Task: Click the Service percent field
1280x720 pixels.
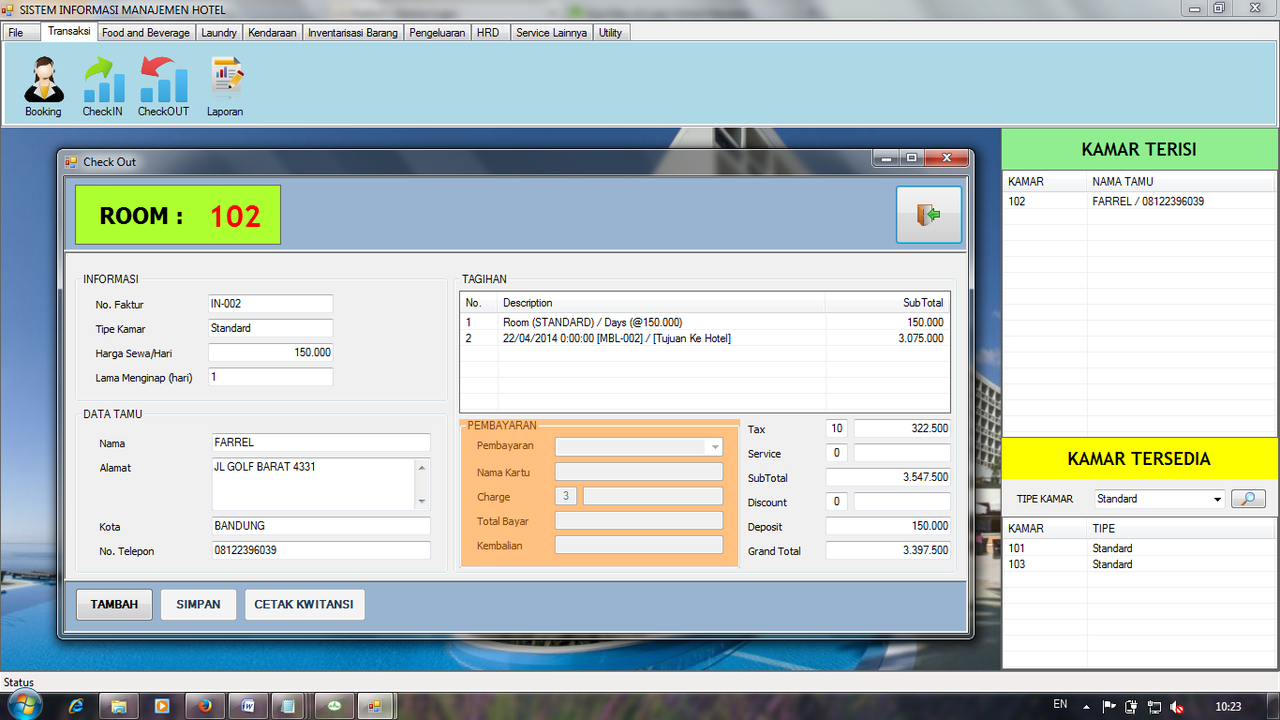Action: [x=836, y=453]
